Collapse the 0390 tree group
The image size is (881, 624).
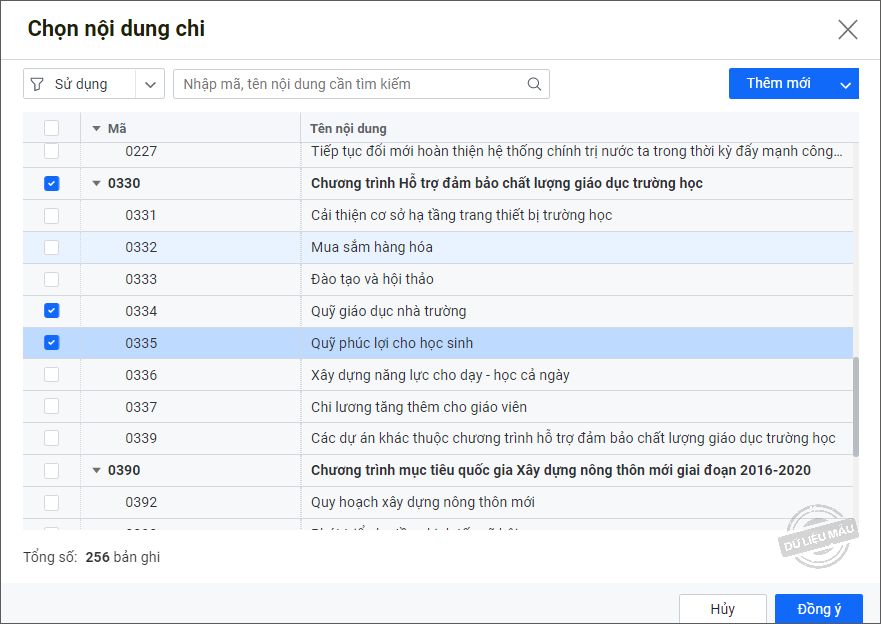[x=96, y=470]
